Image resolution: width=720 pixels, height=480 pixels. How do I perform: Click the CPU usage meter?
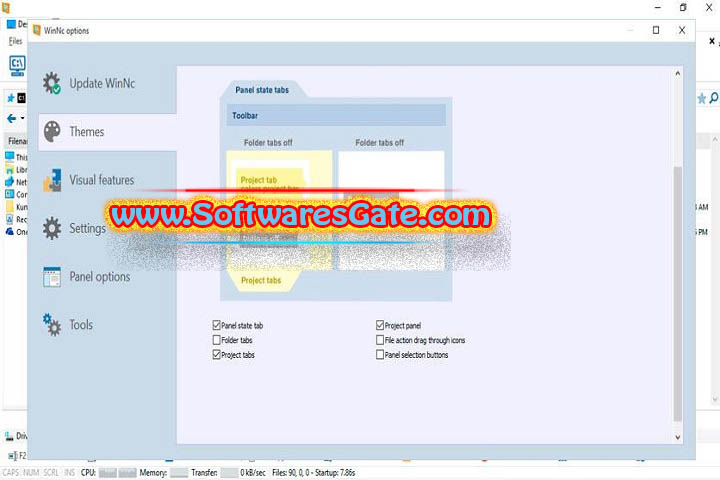click(x=118, y=473)
